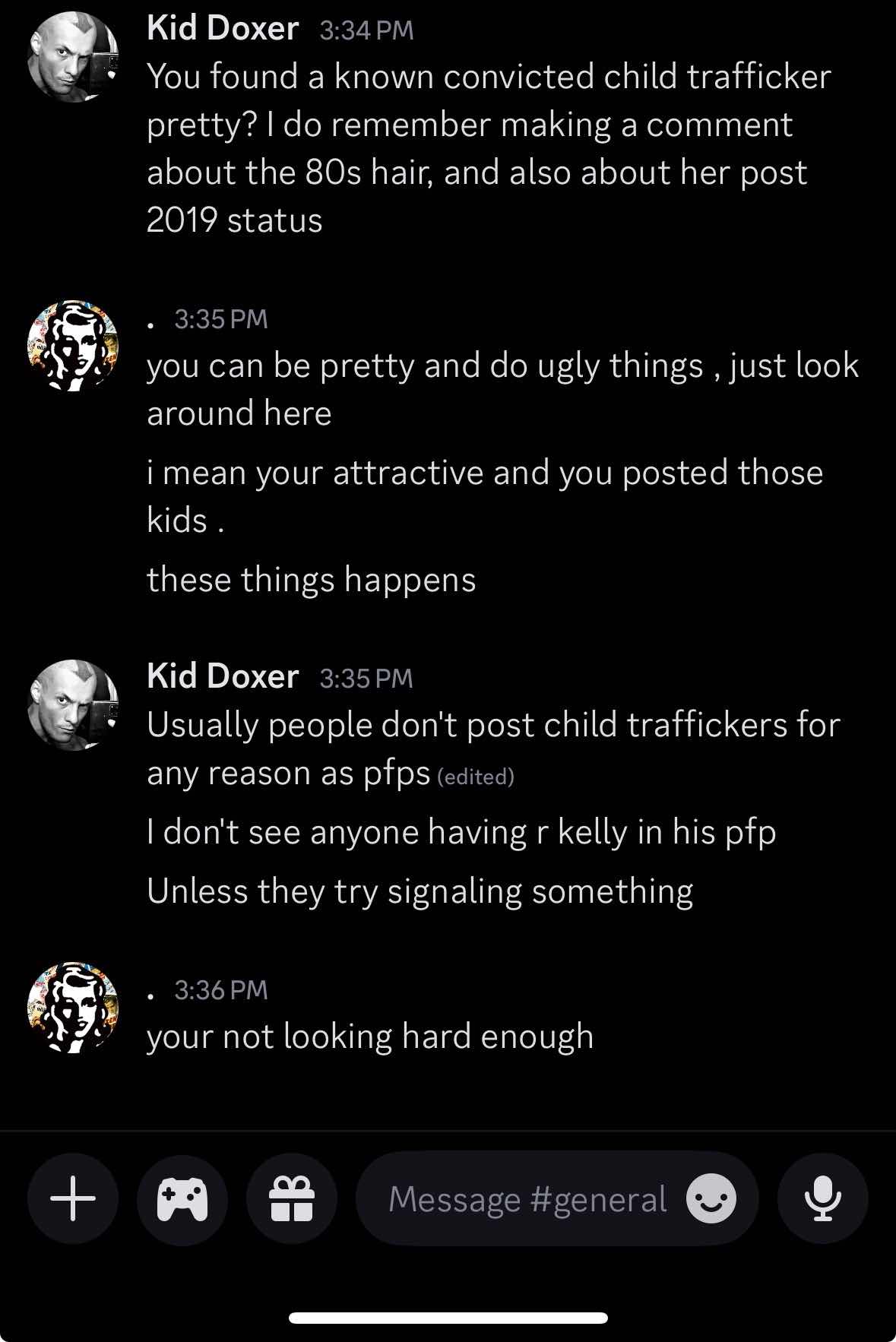Tap the gift icon
Screen dimensions: 896x1342
point(292,1198)
